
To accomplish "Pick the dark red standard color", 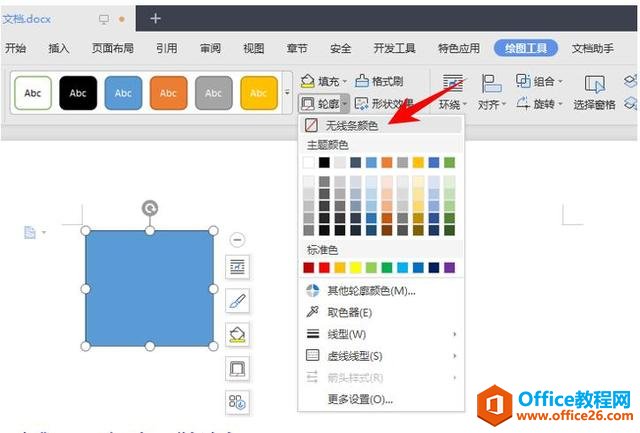I will click(309, 268).
